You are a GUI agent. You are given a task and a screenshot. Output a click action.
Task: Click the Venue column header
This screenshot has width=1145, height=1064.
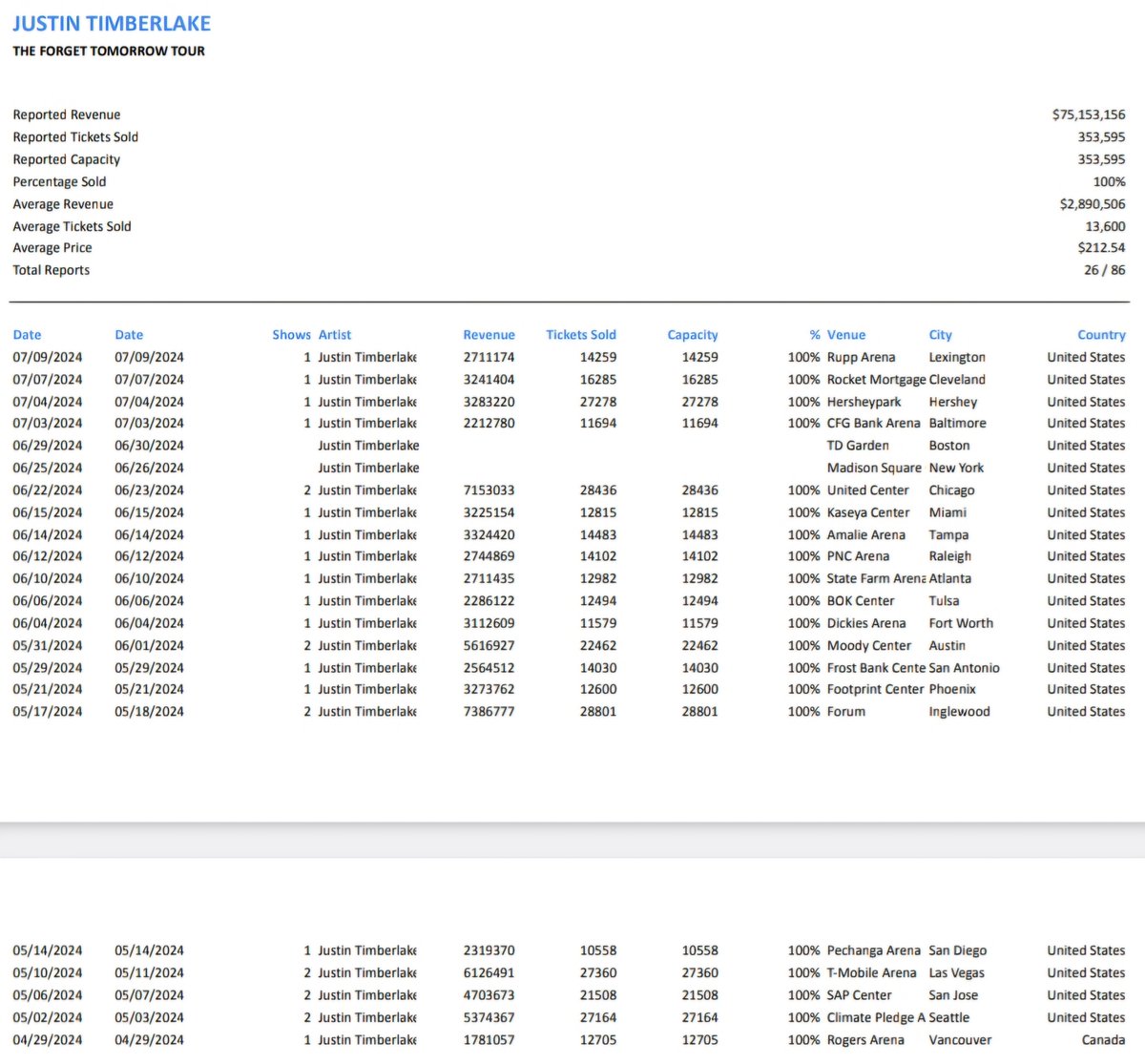[x=846, y=335]
